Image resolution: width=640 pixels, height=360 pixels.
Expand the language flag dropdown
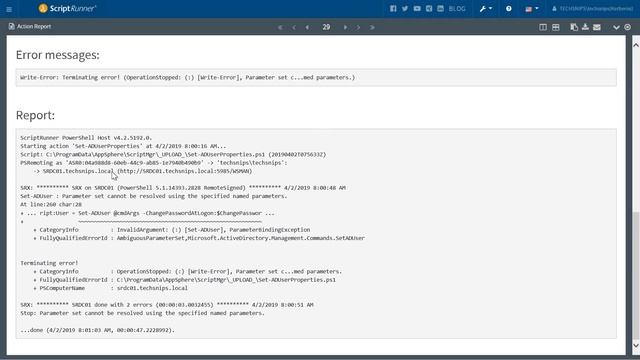[x=532, y=9]
